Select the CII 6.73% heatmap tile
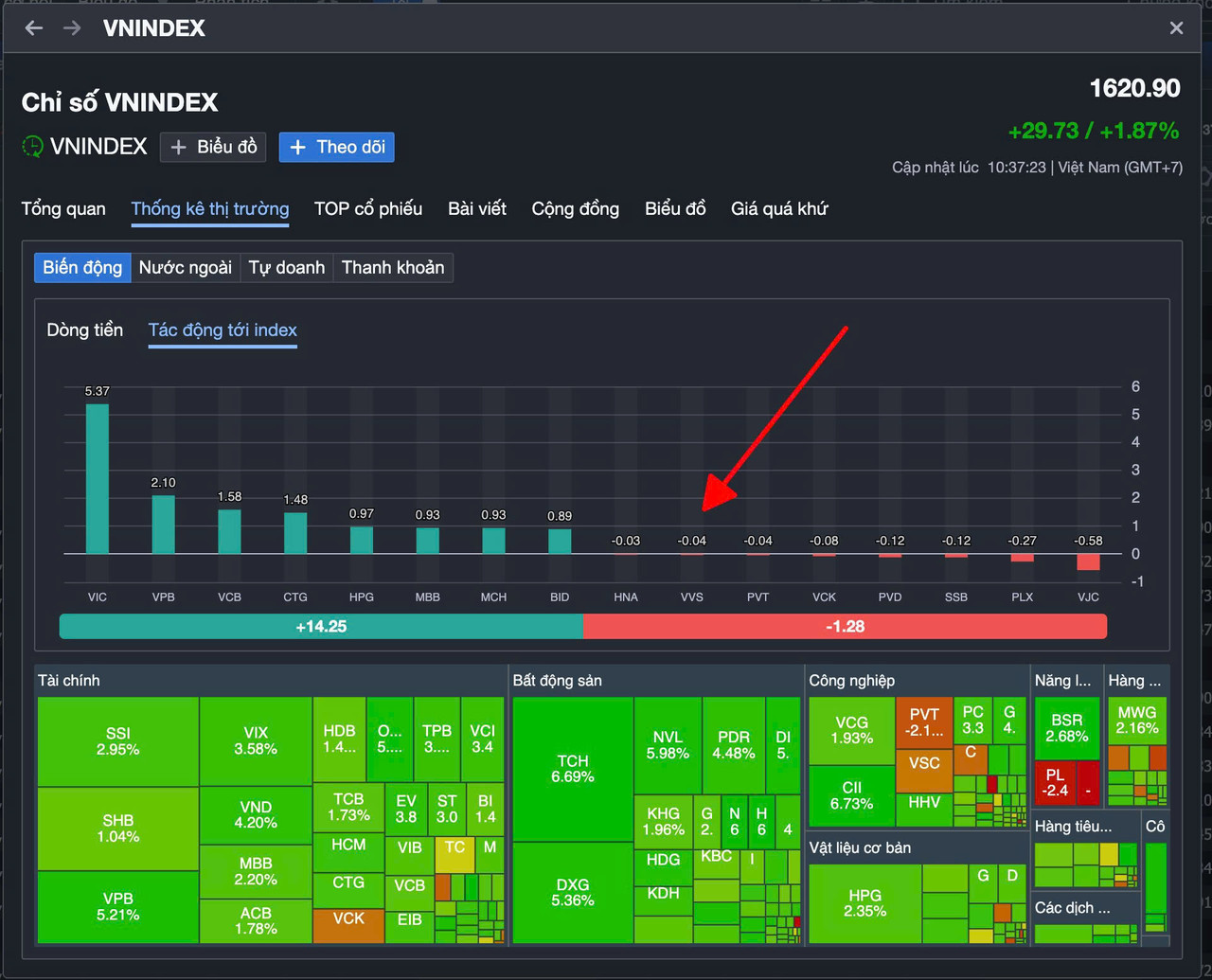Screen dimensions: 1212x980 (x=852, y=795)
